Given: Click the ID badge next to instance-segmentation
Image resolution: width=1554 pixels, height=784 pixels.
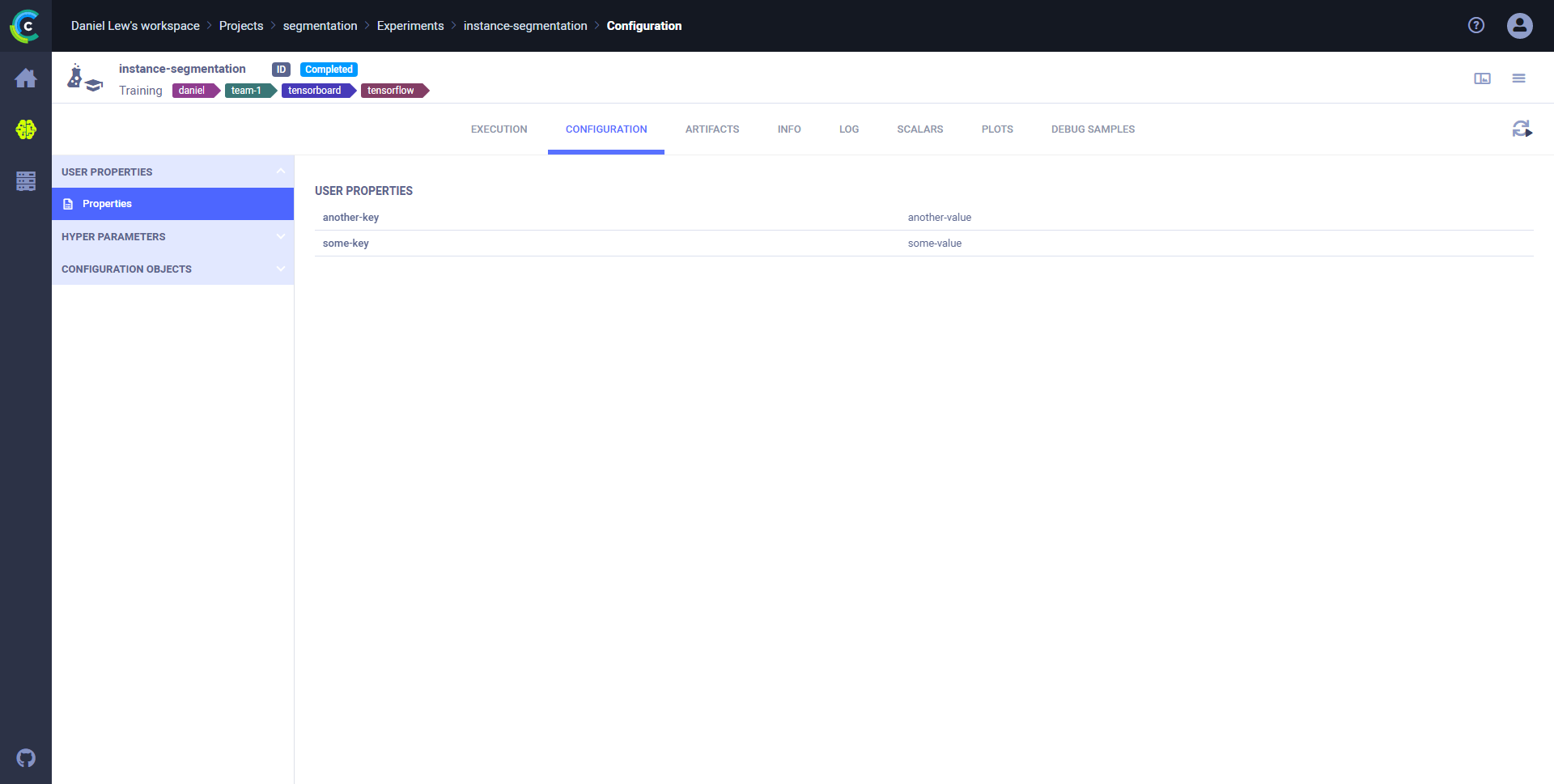Looking at the screenshot, I should pyautogui.click(x=281, y=69).
